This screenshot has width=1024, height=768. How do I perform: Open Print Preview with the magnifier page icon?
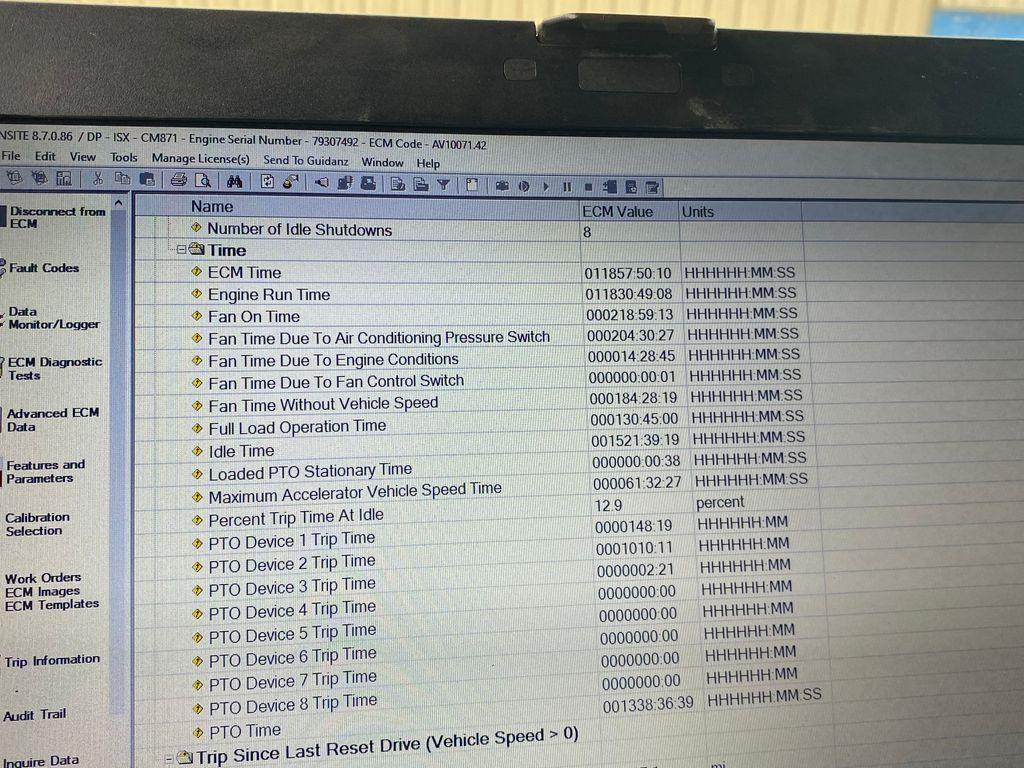coord(203,180)
